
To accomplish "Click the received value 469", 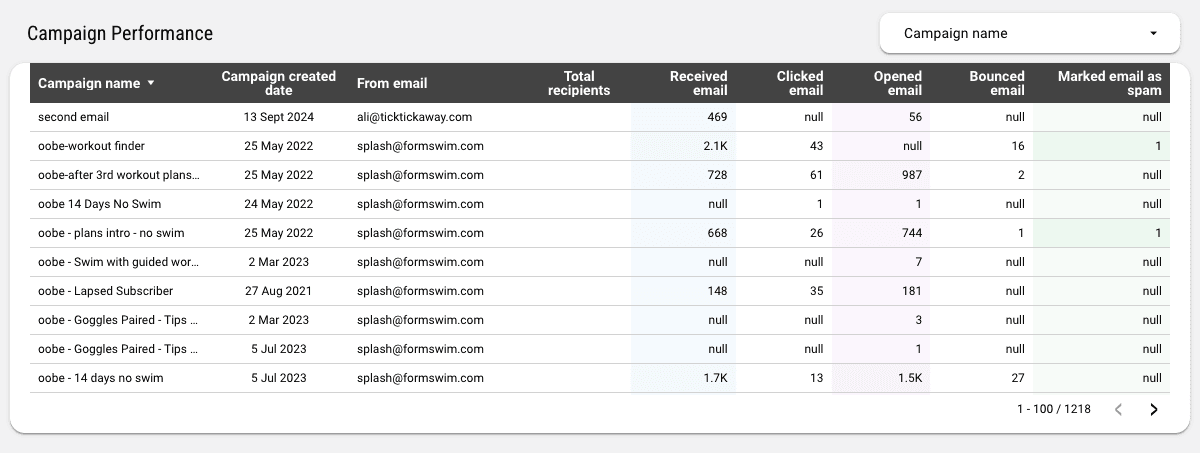I will coord(716,117).
